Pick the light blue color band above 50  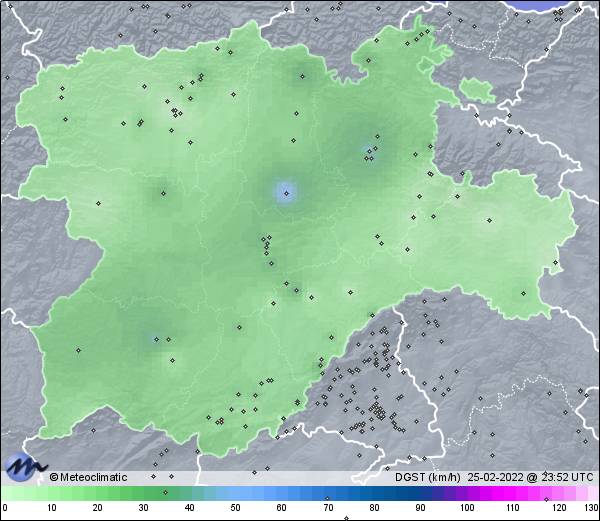click(235, 493)
